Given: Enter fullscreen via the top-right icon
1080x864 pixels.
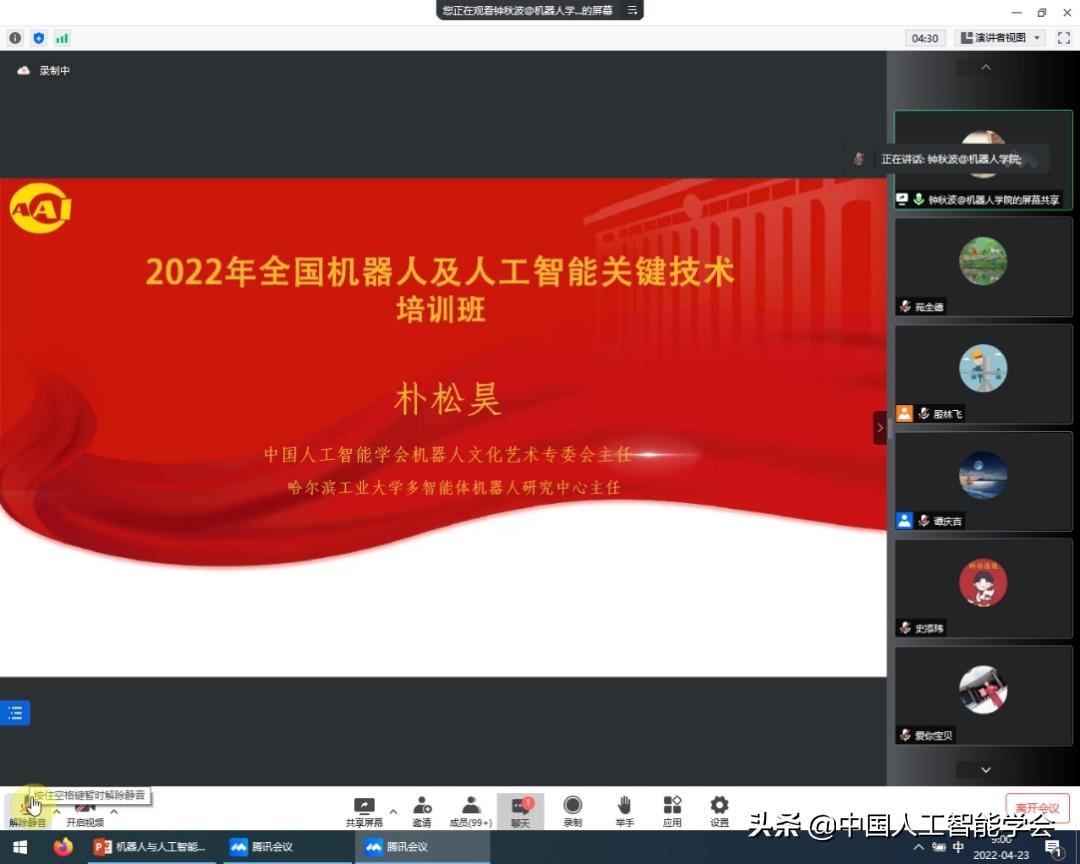Looking at the screenshot, I should (1064, 37).
